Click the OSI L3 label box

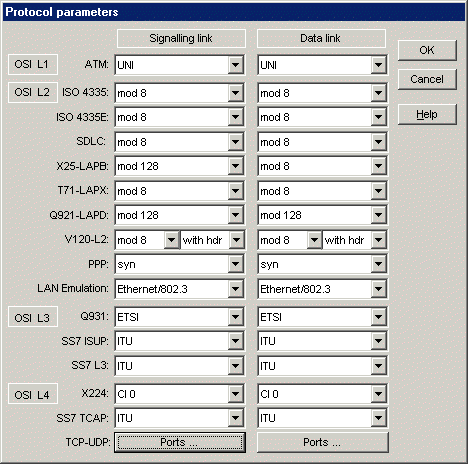coord(33,317)
